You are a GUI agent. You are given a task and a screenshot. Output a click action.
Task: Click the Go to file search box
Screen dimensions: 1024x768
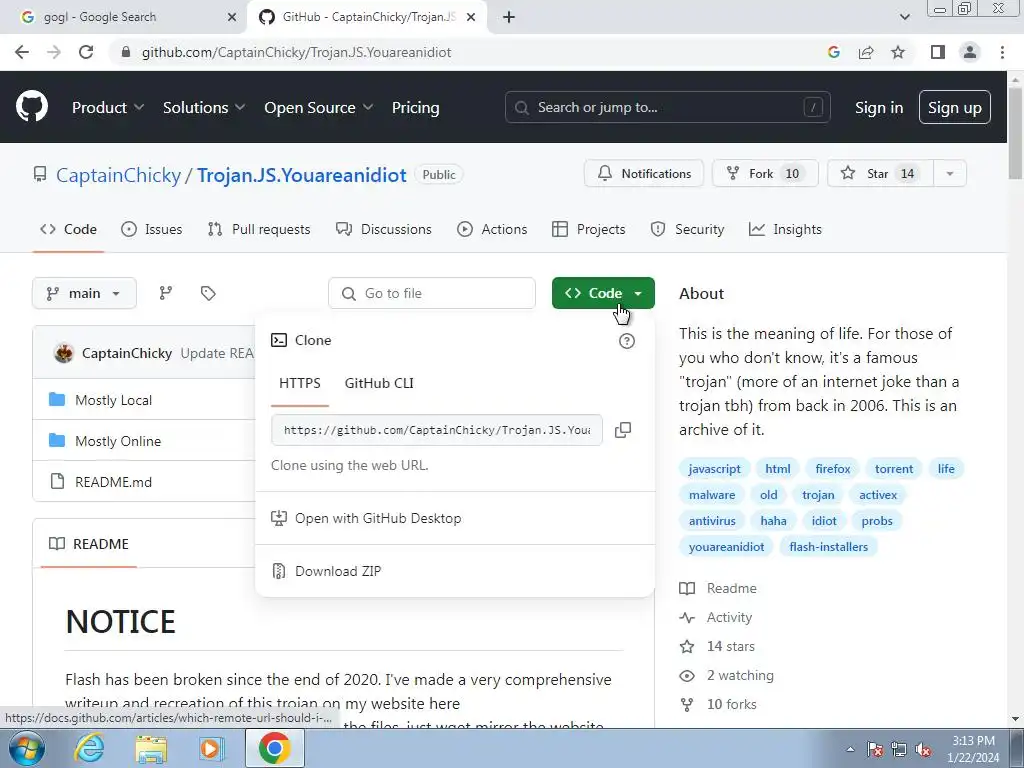[x=432, y=293]
